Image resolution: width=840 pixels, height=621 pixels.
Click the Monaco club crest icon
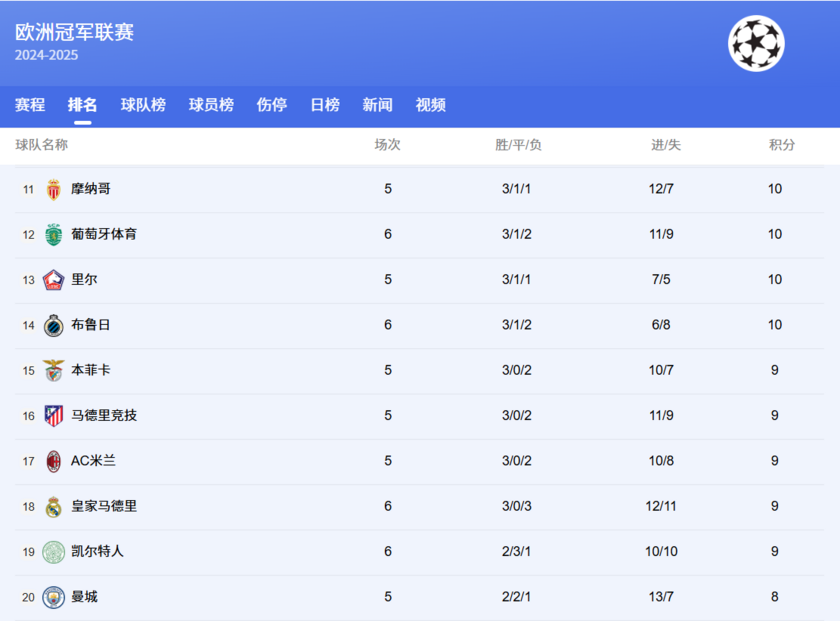tap(55, 189)
